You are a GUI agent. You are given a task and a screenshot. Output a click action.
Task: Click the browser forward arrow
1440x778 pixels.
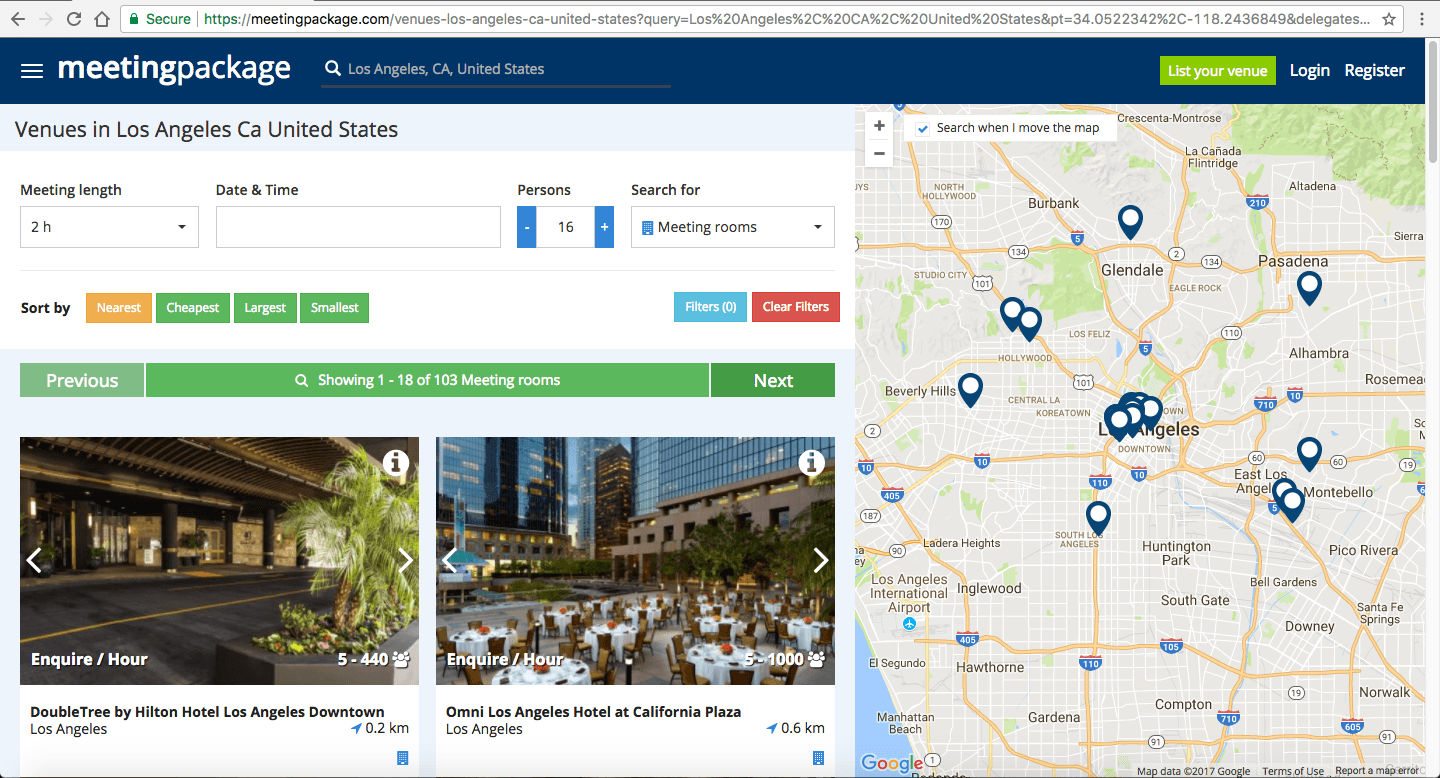click(45, 19)
